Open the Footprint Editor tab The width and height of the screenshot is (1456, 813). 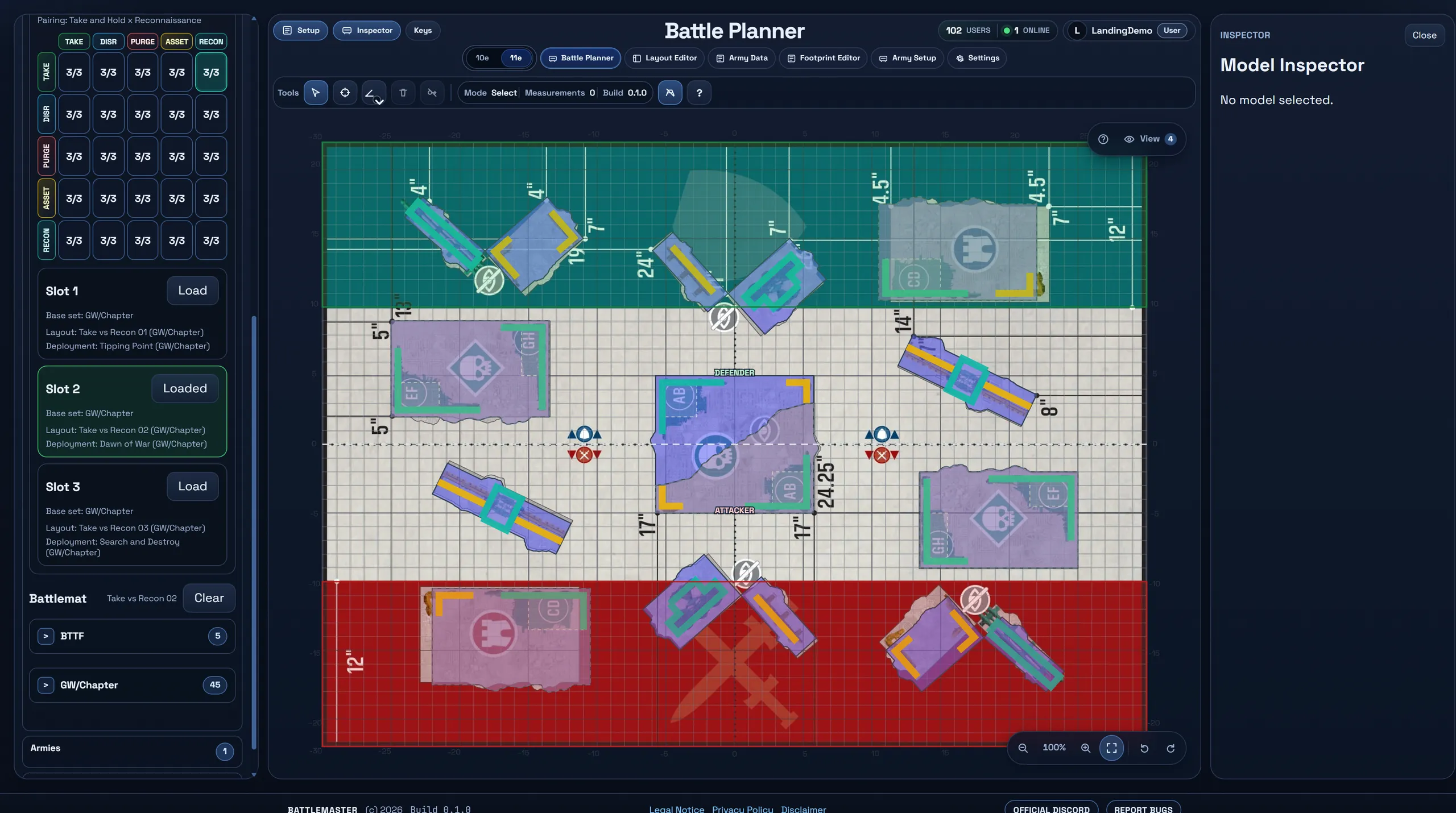(824, 58)
